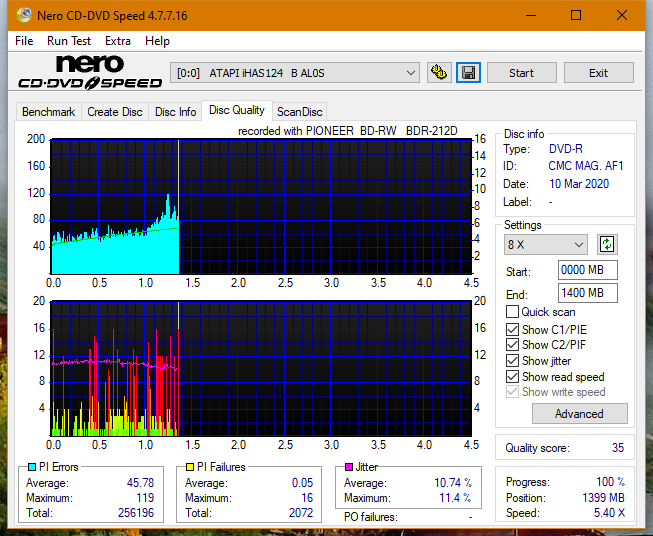Viewport: 653px width, 536px height.
Task: Maximize the Nero CD-DVD Speed window
Action: coord(576,15)
